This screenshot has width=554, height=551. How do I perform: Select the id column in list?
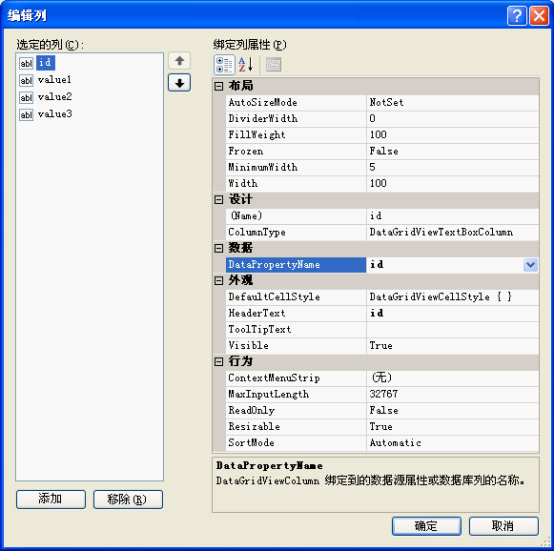[x=45, y=63]
